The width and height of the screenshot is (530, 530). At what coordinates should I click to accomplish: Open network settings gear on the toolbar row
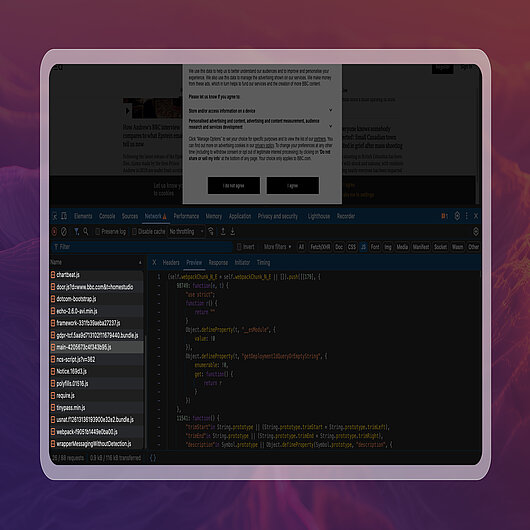coord(476,232)
